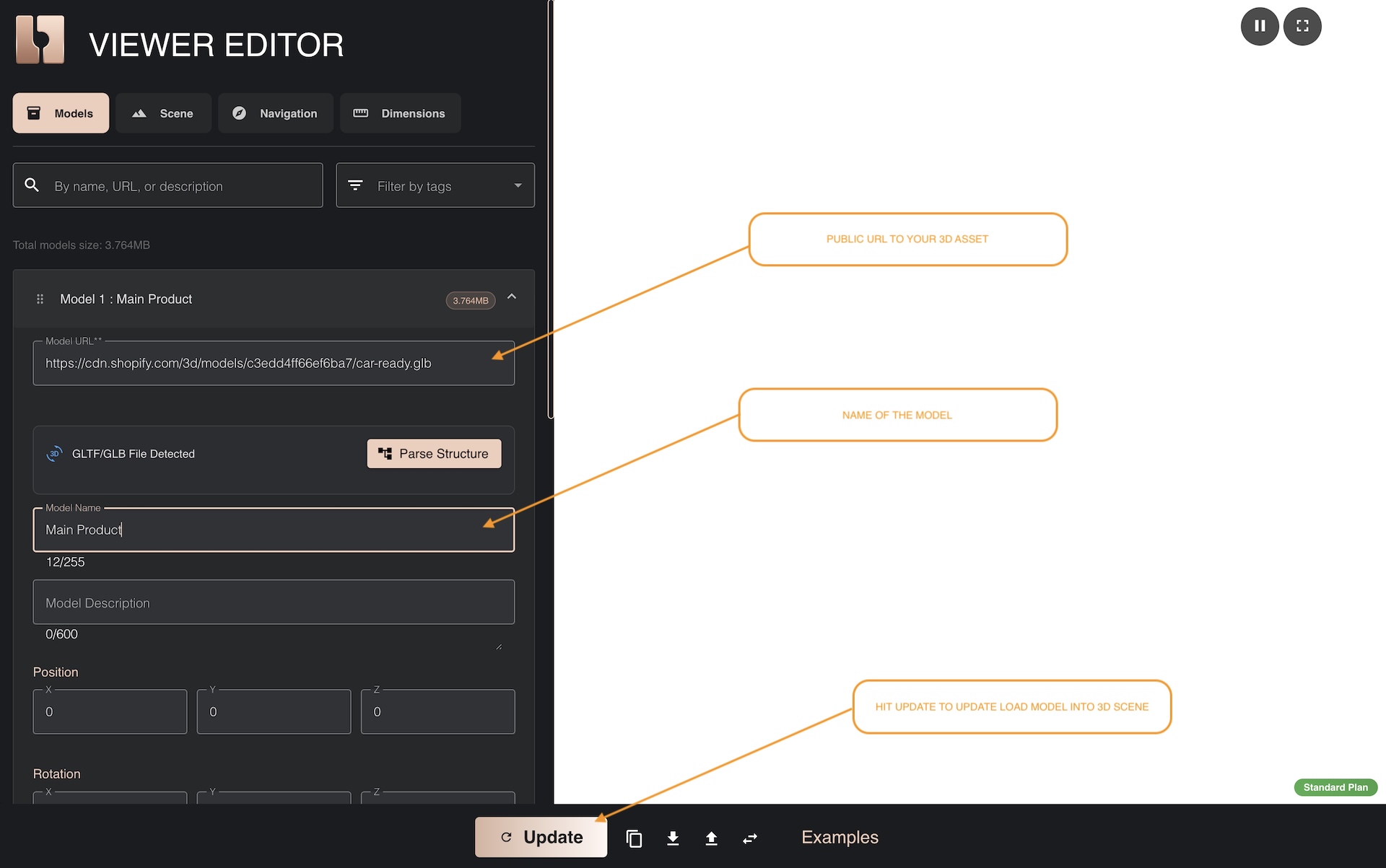Click the transfer arrows icon in bottom toolbar
Screen dimensions: 1386x868
[750, 838]
